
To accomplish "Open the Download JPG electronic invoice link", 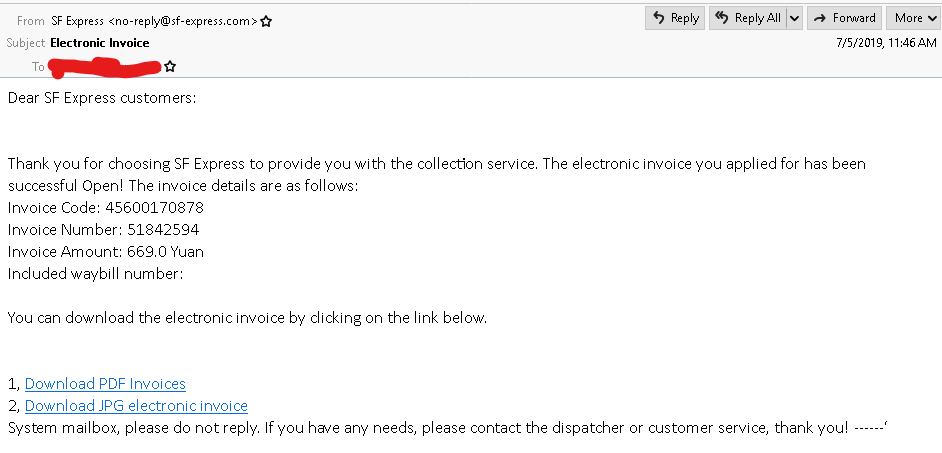I will [136, 406].
